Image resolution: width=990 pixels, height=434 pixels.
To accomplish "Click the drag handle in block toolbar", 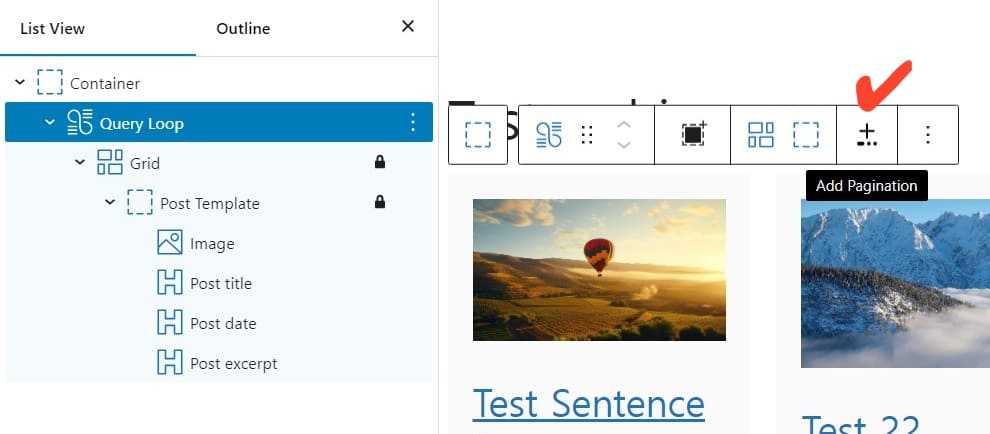I will tap(588, 135).
